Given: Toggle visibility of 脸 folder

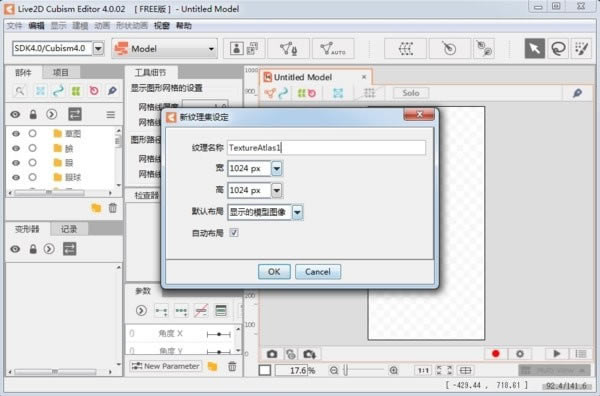Looking at the screenshot, I should (16, 148).
